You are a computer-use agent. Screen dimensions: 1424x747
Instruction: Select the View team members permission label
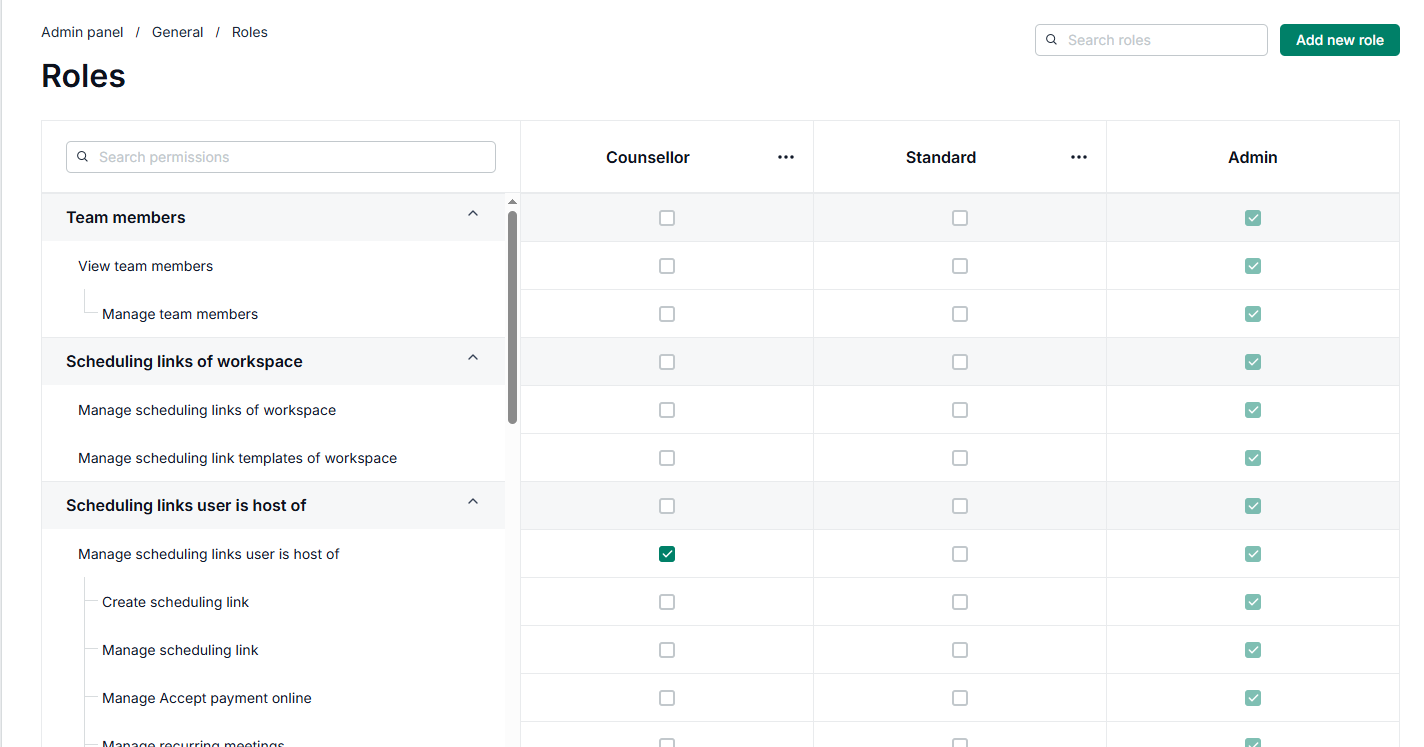tap(146, 266)
